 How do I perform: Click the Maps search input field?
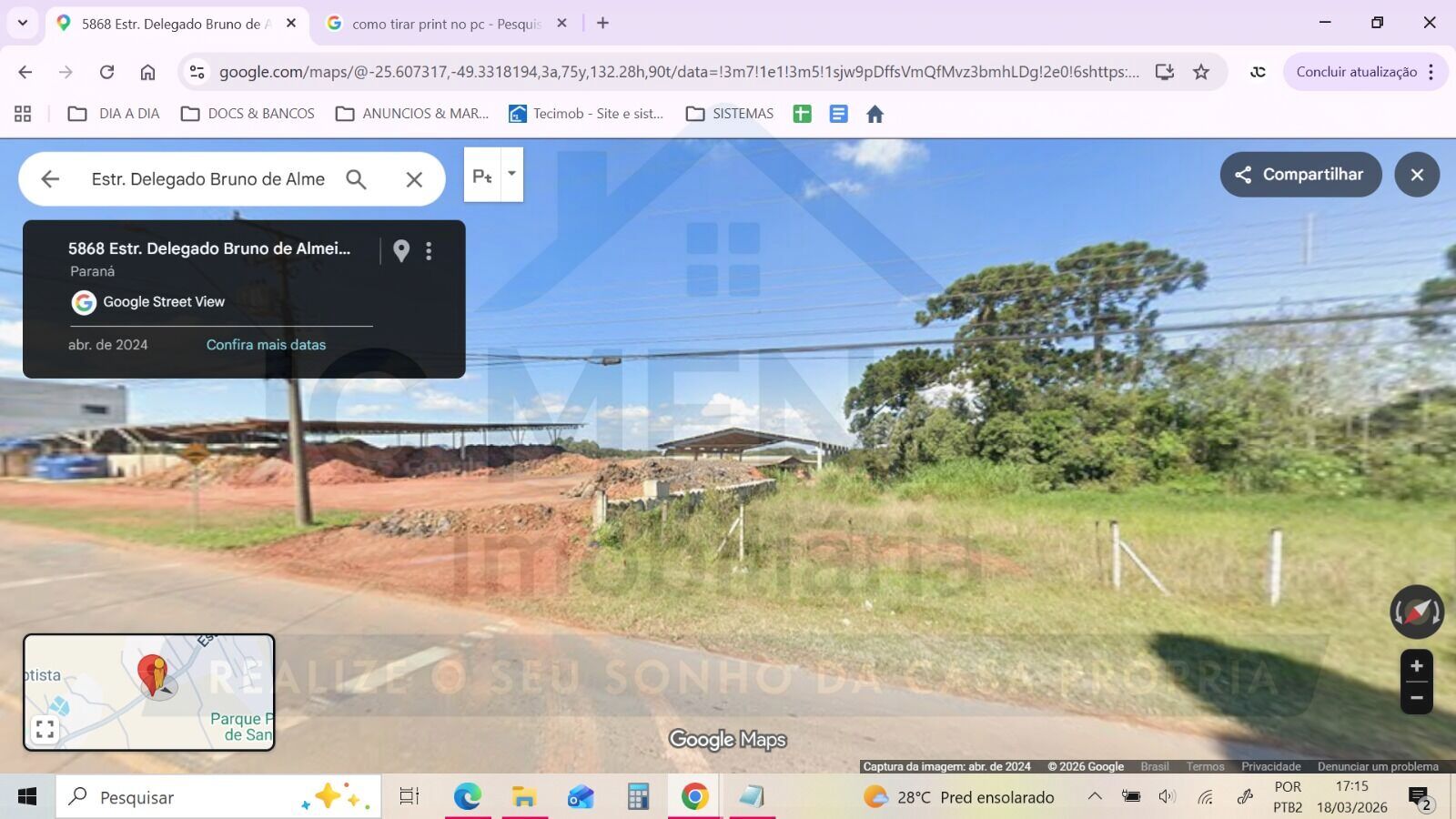[207, 179]
